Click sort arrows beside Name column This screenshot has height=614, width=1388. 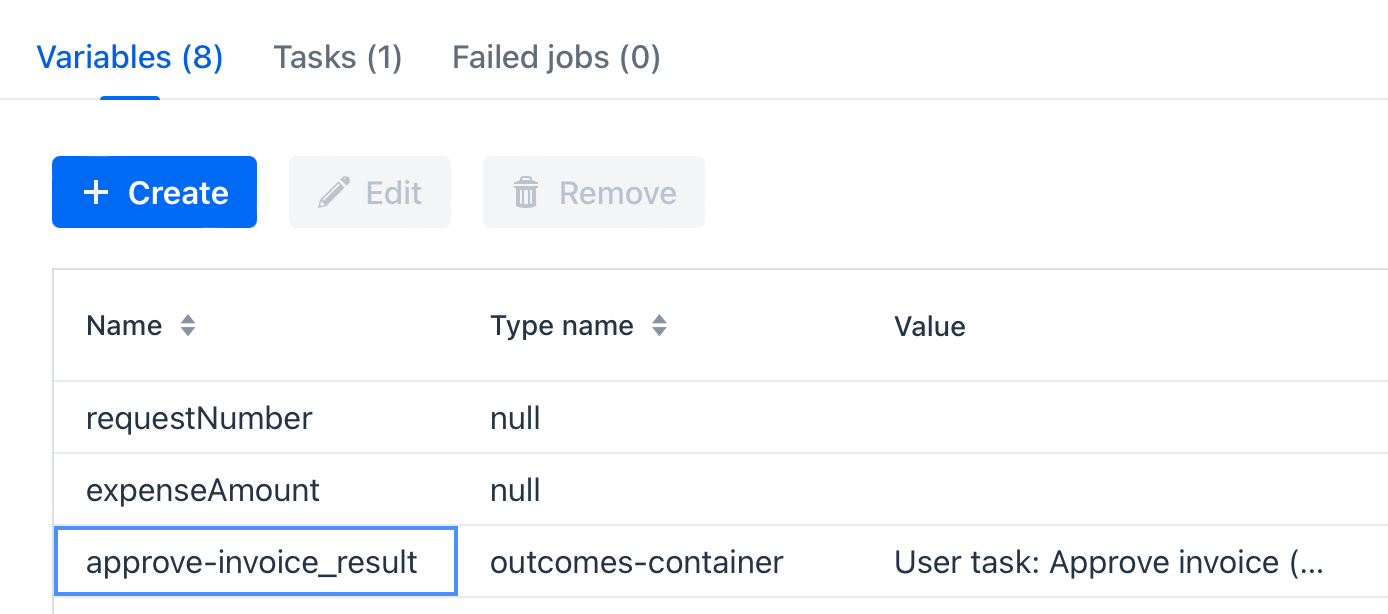pyautogui.click(x=187, y=326)
